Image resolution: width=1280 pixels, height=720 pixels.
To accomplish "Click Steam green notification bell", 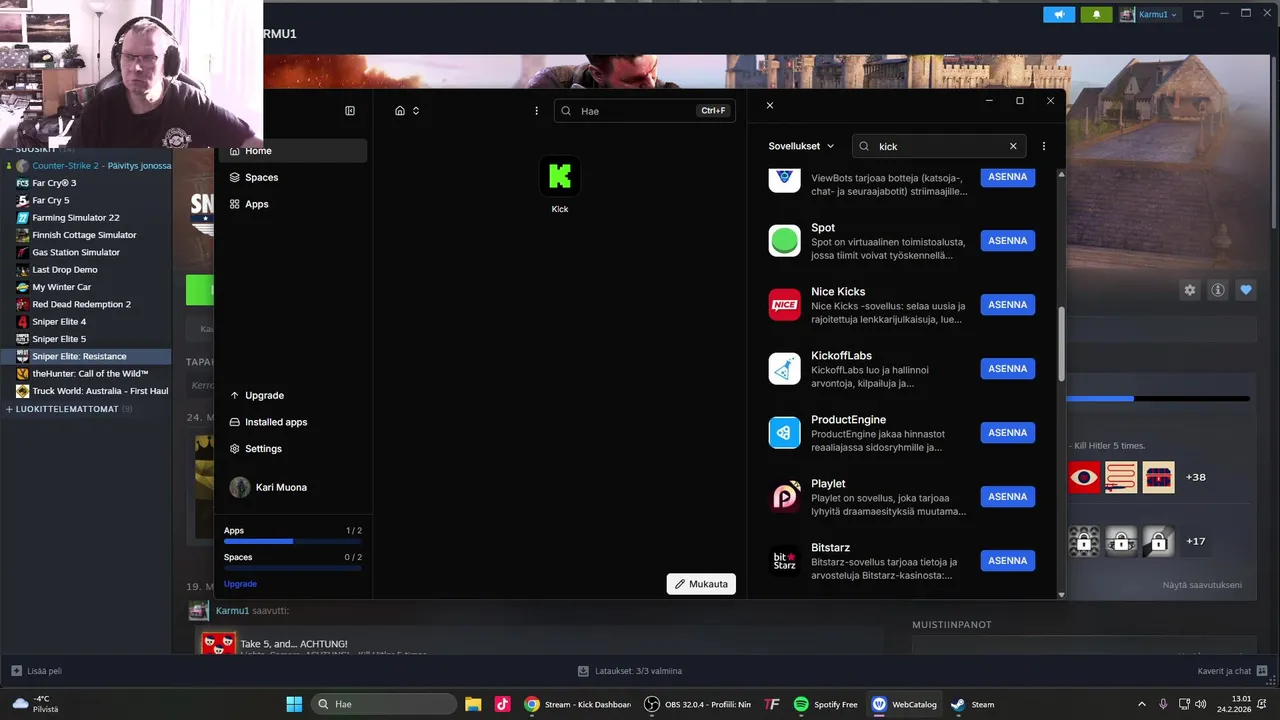I will coord(1096,15).
